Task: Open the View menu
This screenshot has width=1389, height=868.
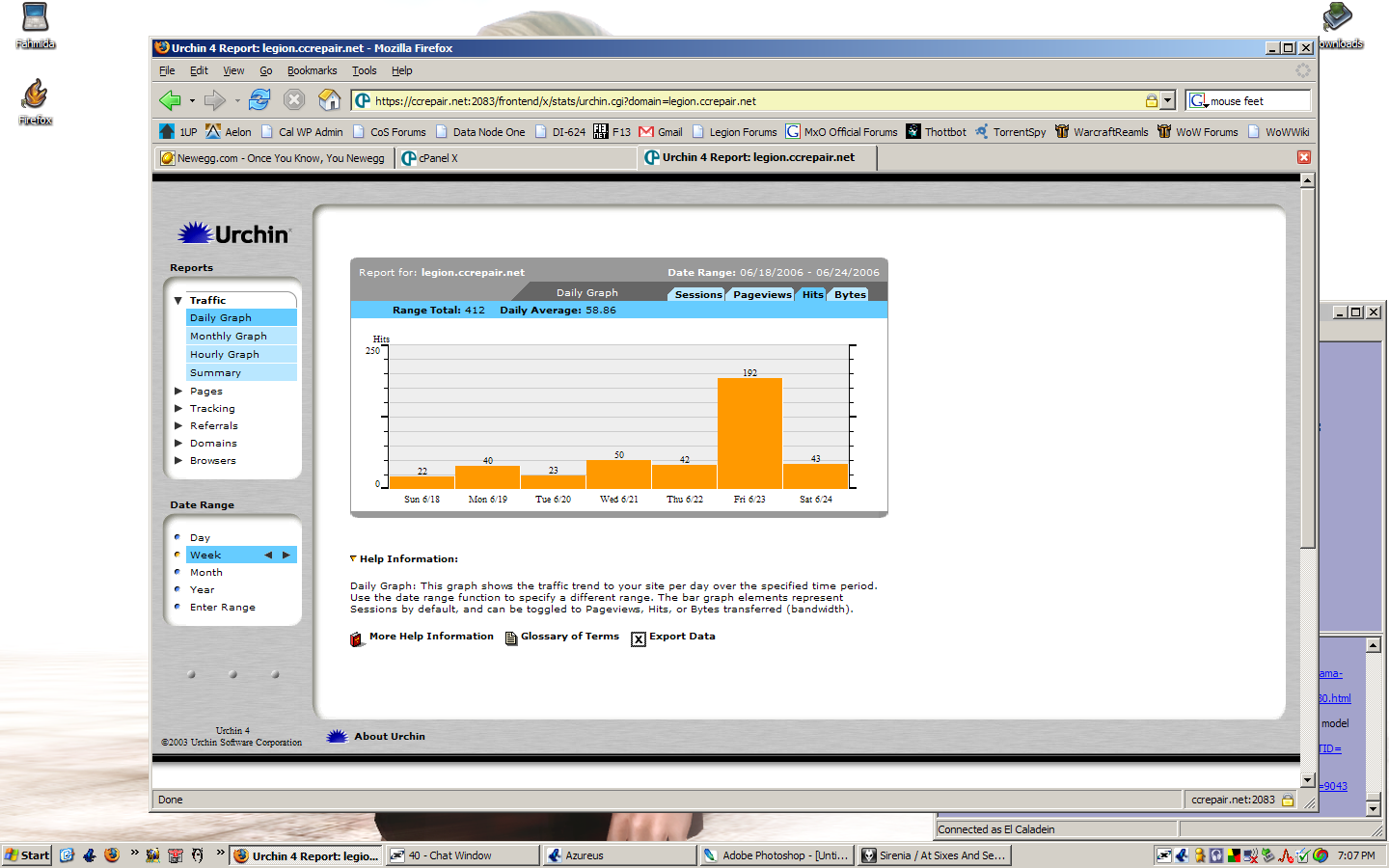Action: (233, 70)
